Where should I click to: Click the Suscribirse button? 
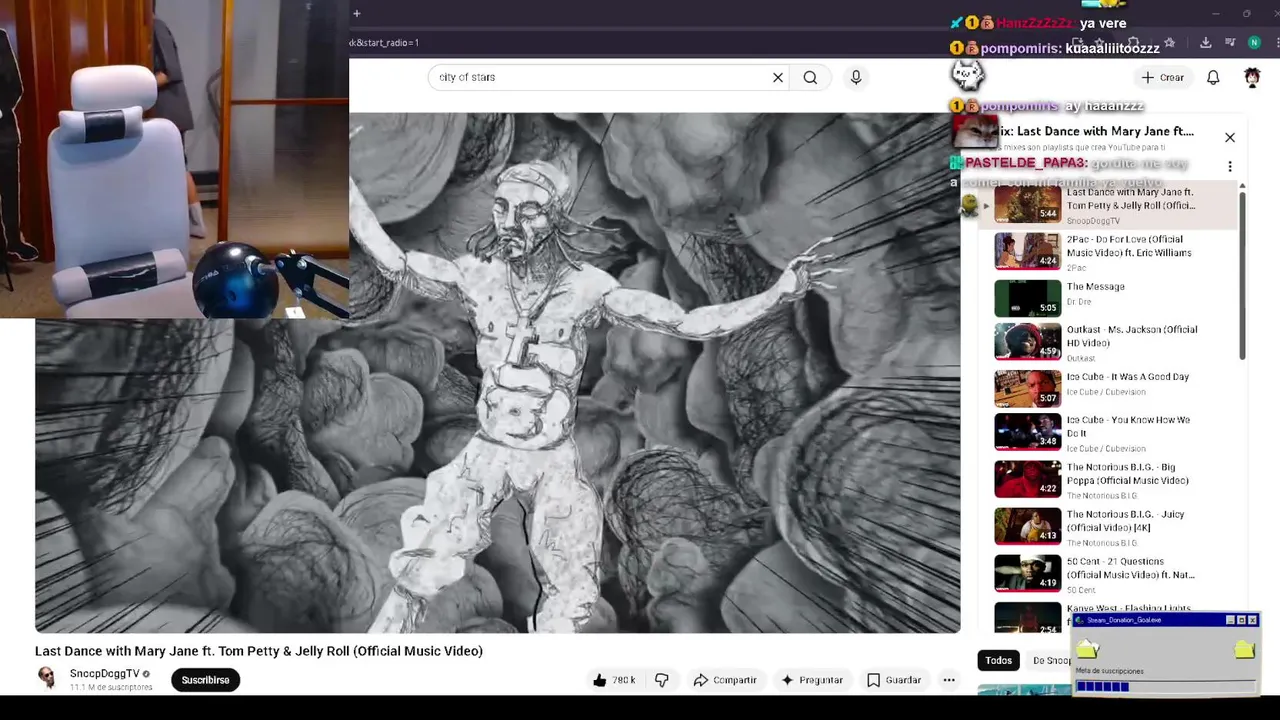(x=205, y=680)
